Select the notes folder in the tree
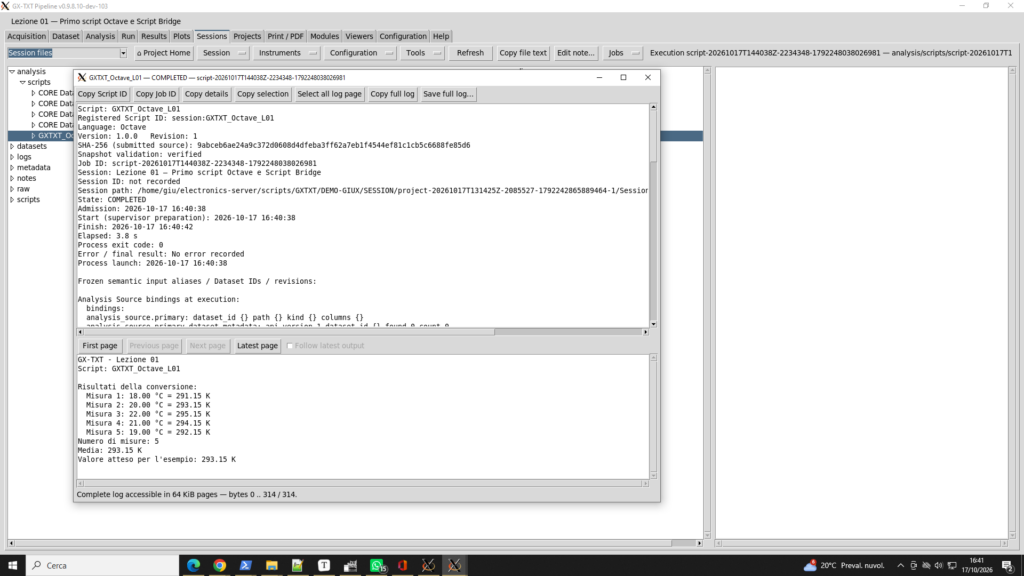1024x576 pixels. (x=27, y=178)
